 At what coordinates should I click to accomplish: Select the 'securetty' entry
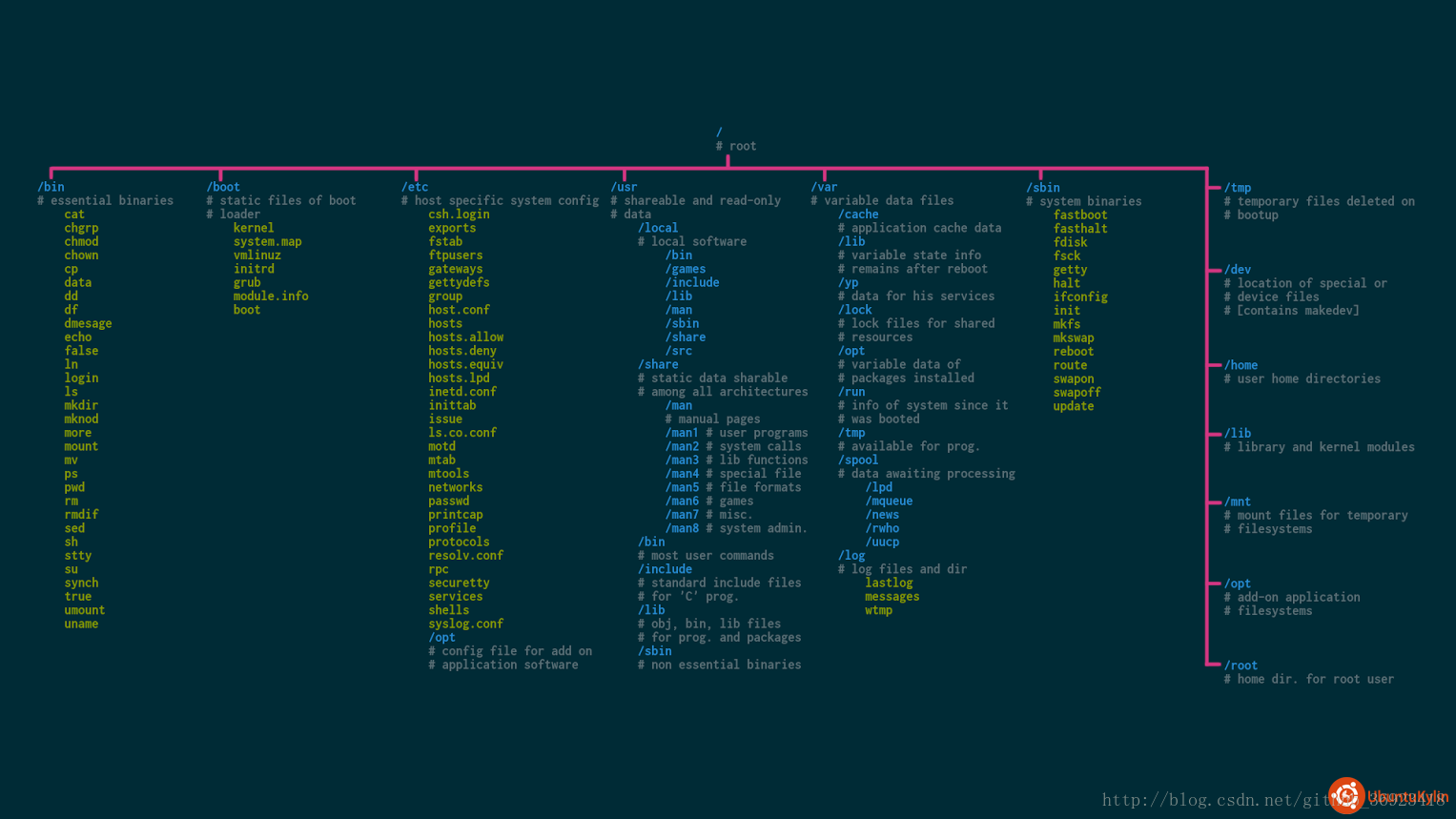pyautogui.click(x=459, y=583)
